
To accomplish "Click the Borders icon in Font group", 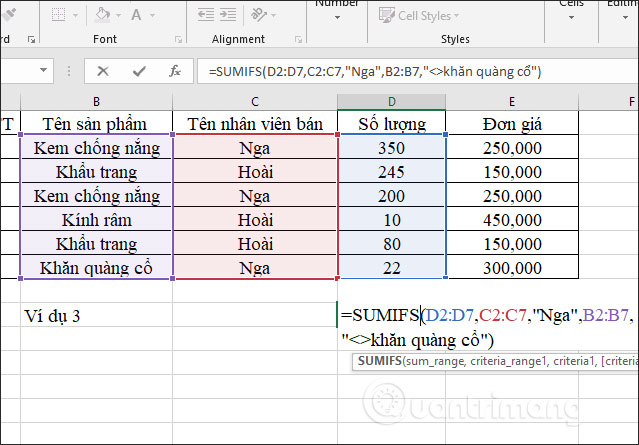I will click(59, 15).
